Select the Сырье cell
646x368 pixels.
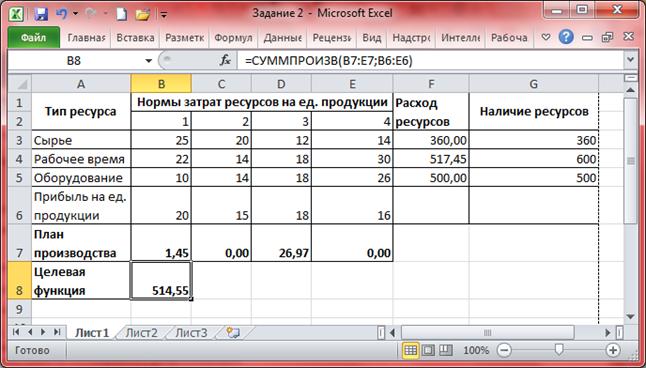coord(81,140)
